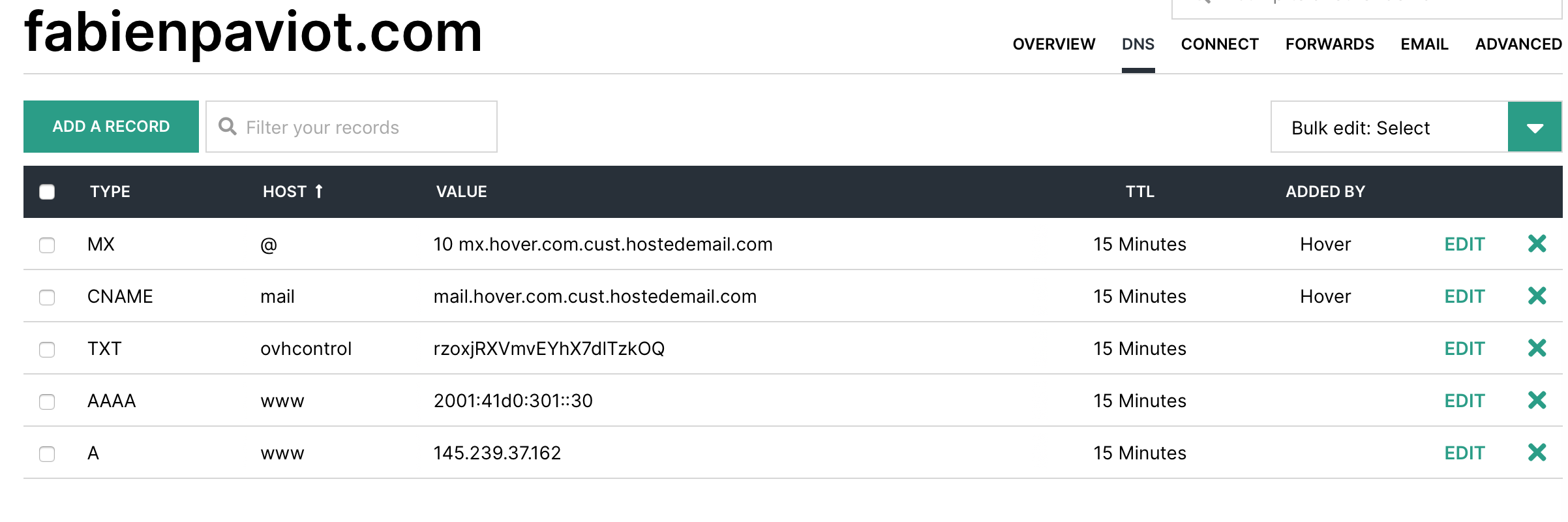Delete the AAAA www record

1537,401
